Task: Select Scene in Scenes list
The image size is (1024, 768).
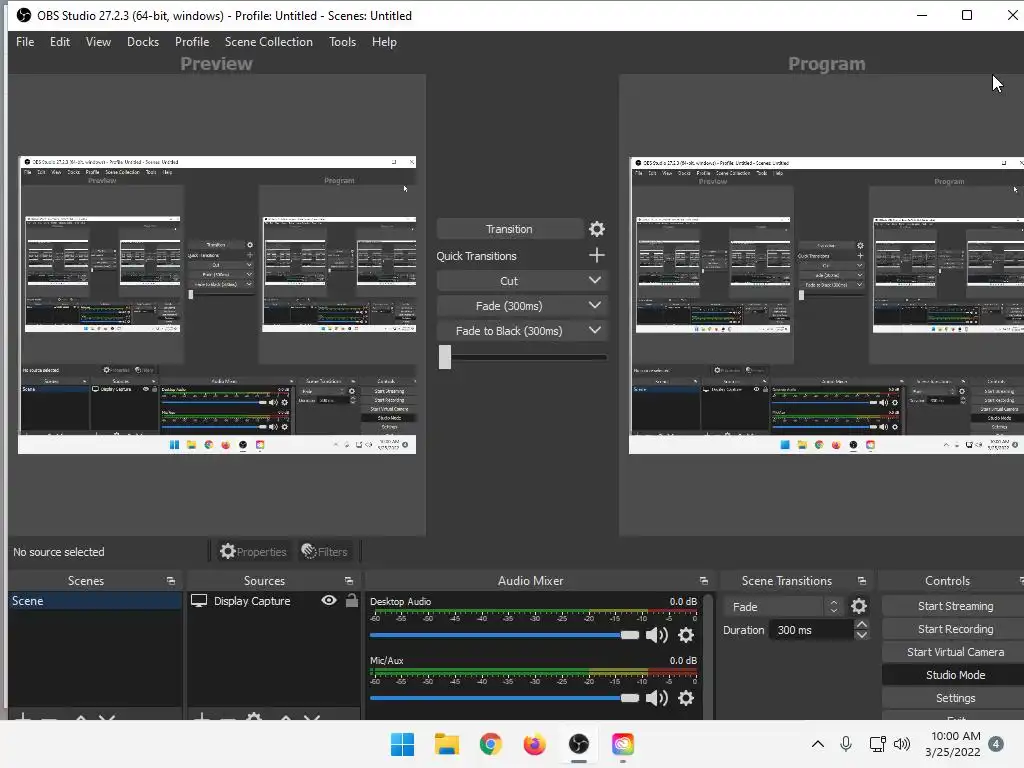Action: [x=95, y=601]
